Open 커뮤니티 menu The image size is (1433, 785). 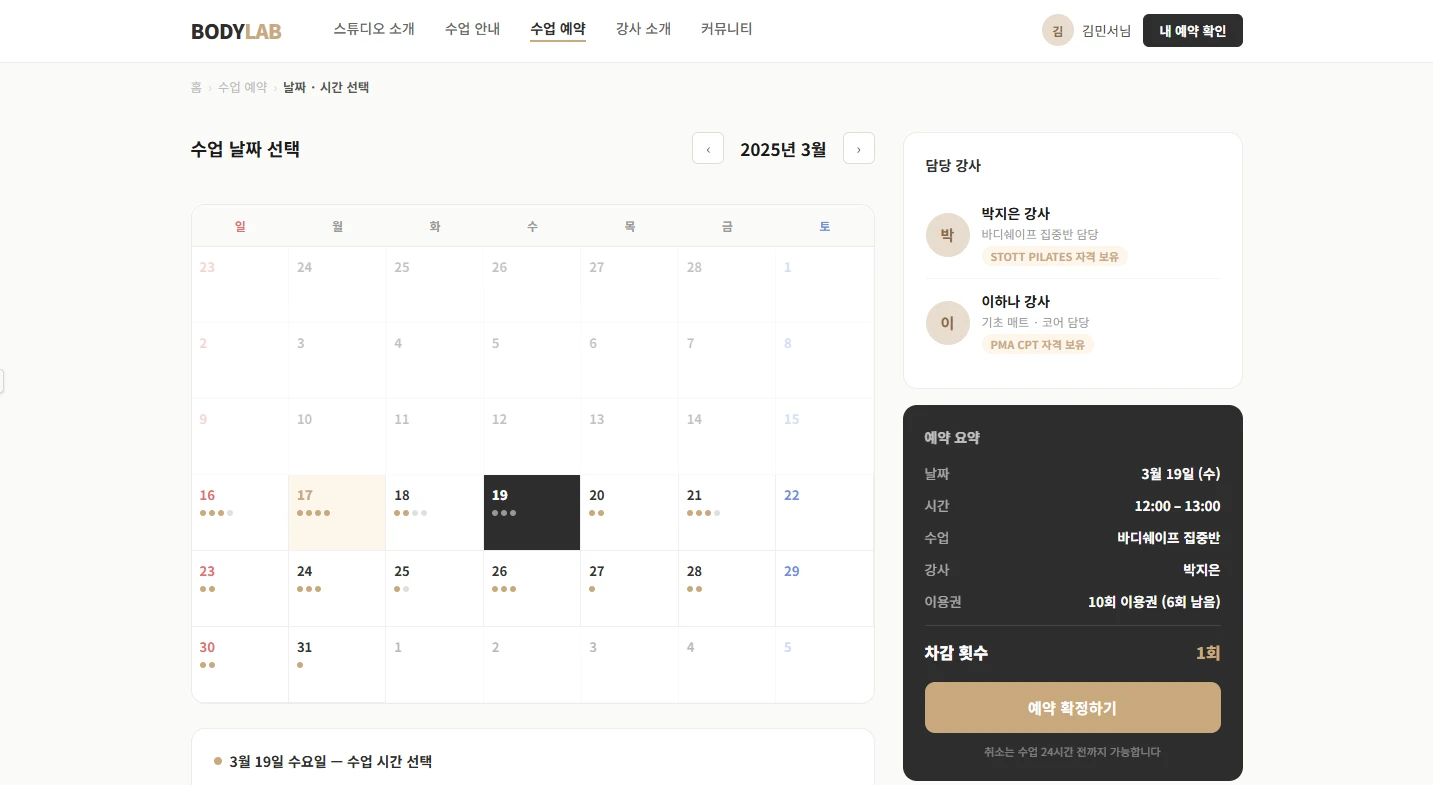pyautogui.click(x=727, y=29)
